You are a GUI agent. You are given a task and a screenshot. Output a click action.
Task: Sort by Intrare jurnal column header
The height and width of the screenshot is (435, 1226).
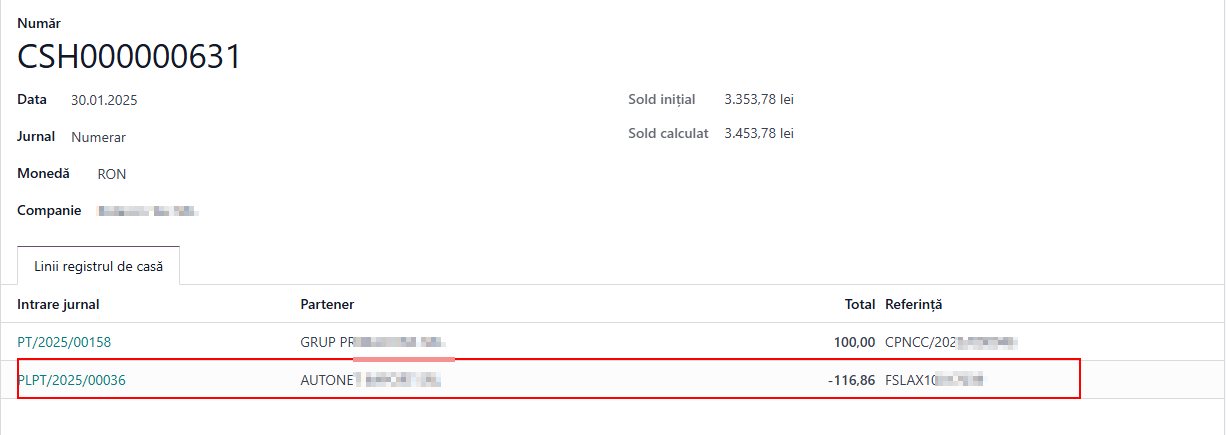[58, 304]
